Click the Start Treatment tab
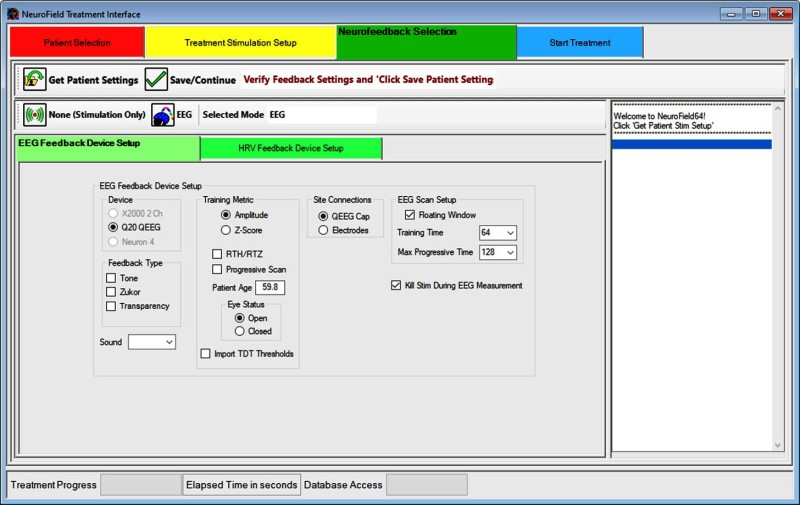Screen dimensions: 800x505 580,43
